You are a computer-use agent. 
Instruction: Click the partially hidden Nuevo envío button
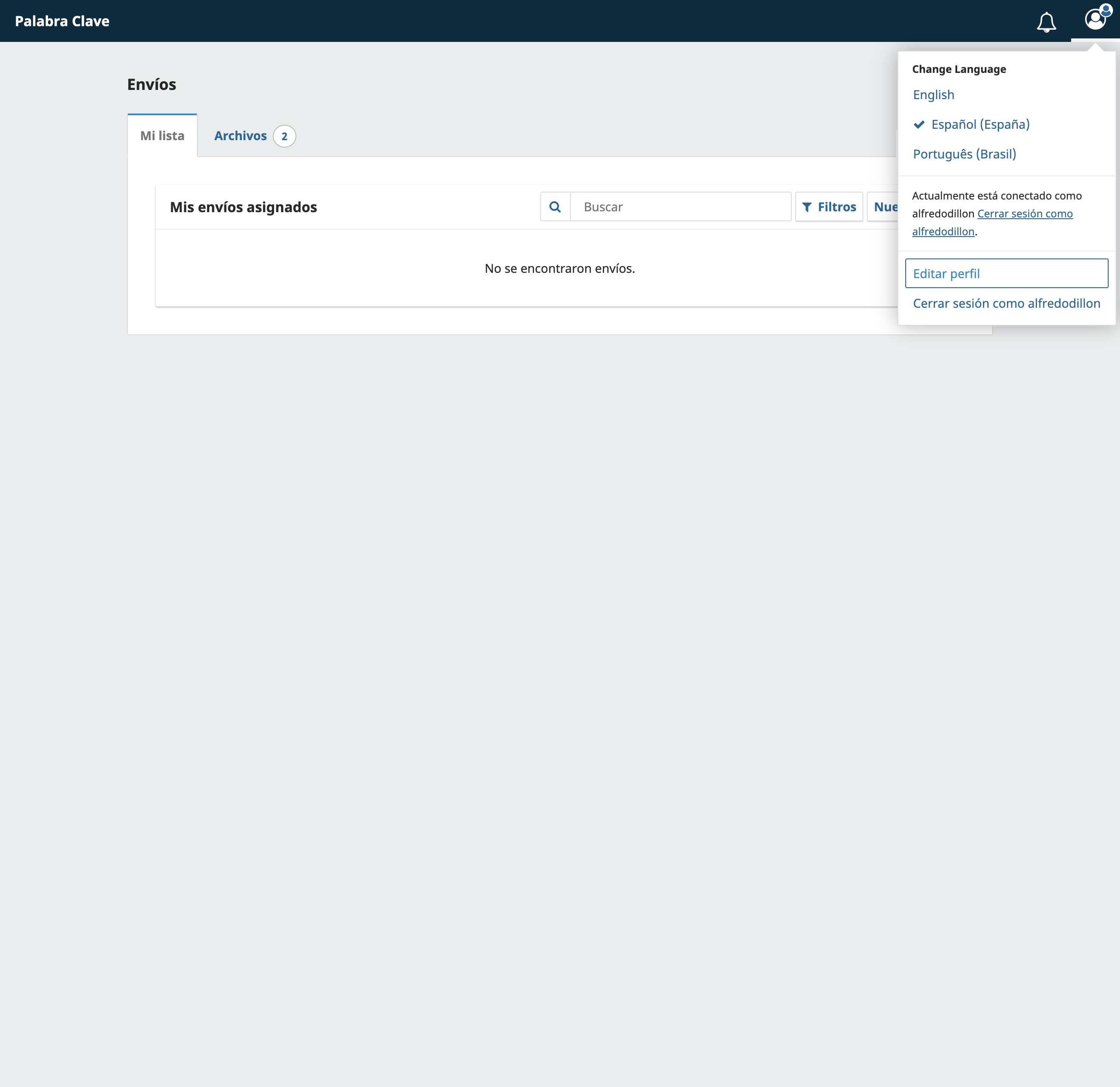(x=883, y=207)
